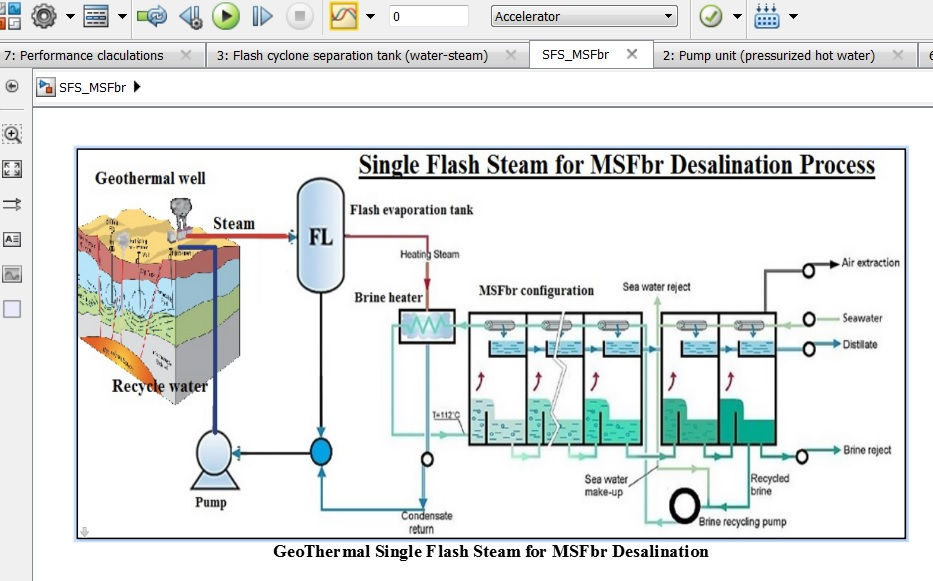Open the Library Browser icon
Viewport: 933px width, 581px height.
pyautogui.click(x=10, y=16)
